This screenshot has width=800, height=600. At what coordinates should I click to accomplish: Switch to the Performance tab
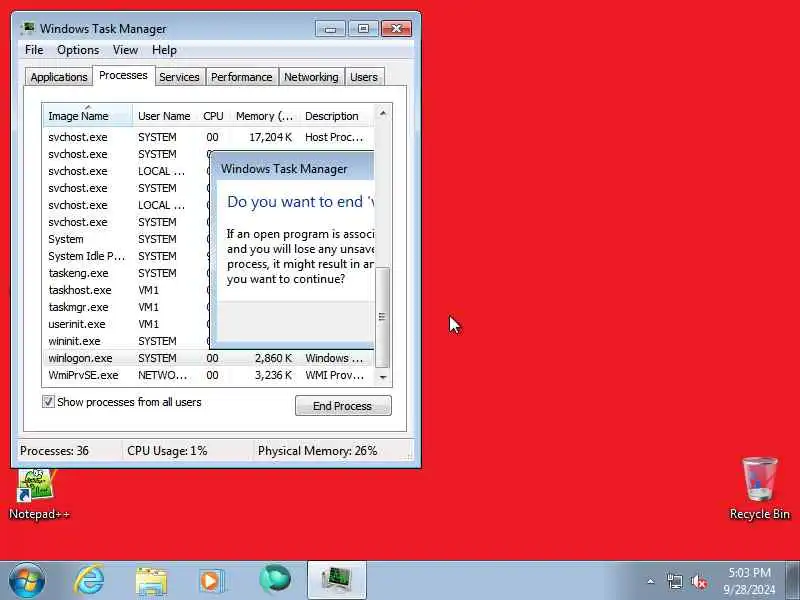point(241,77)
